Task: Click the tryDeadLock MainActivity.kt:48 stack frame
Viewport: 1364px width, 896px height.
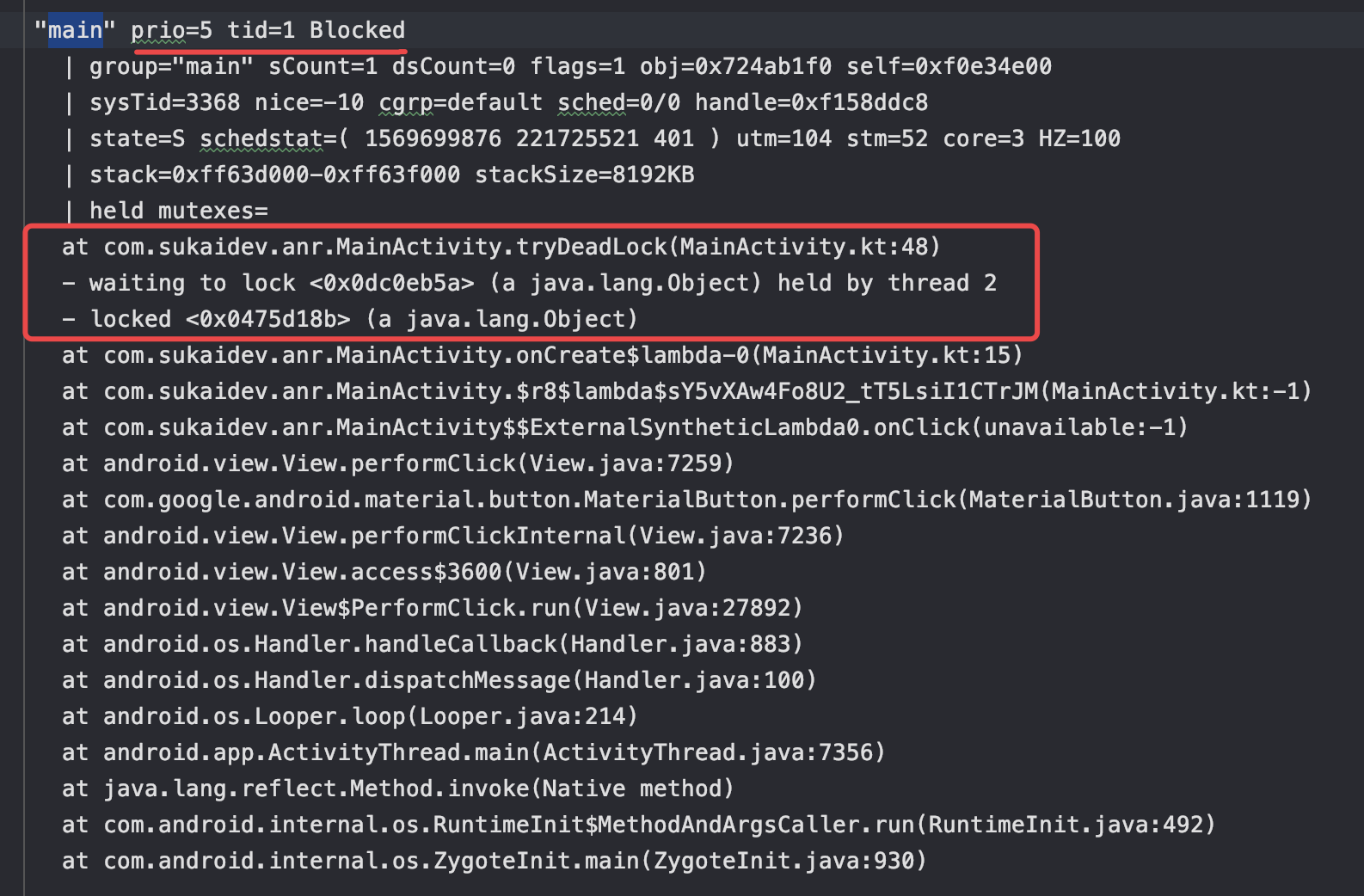Action: (x=501, y=247)
